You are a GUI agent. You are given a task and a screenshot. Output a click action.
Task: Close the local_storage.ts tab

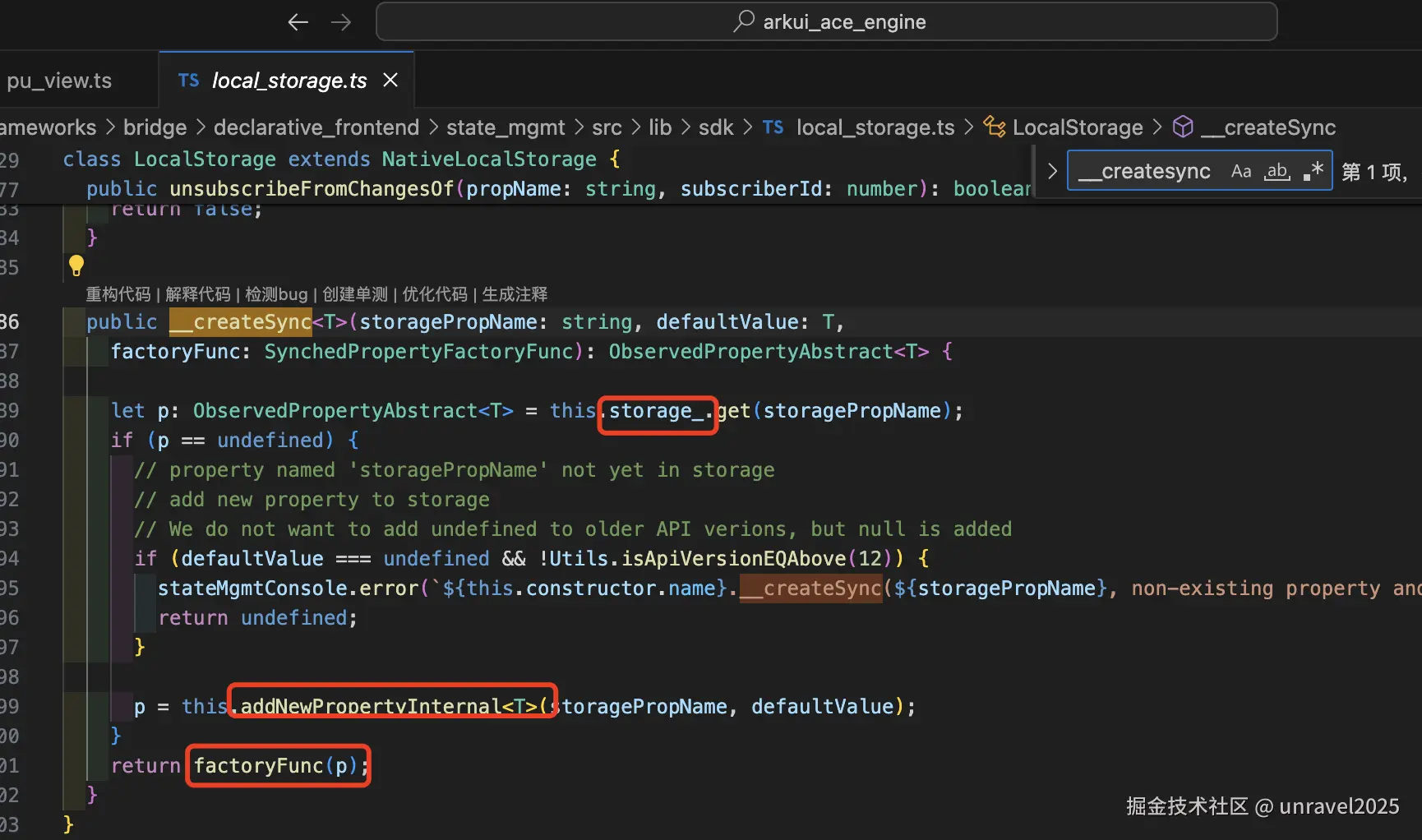point(390,80)
